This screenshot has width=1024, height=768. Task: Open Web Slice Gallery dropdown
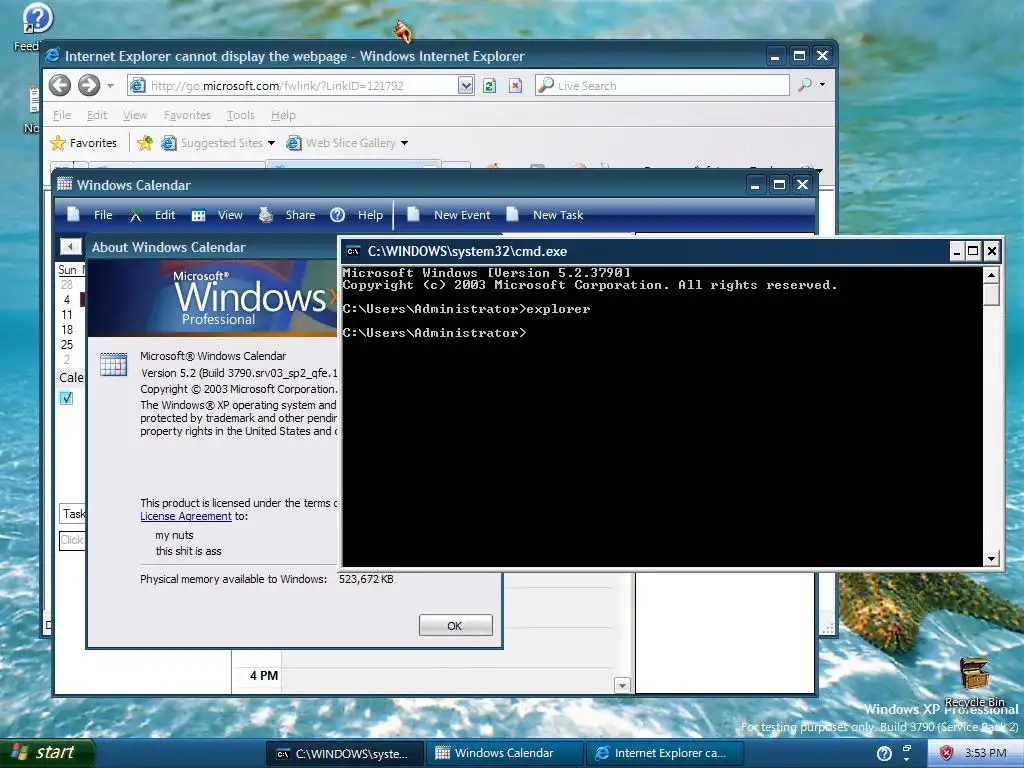coord(347,143)
